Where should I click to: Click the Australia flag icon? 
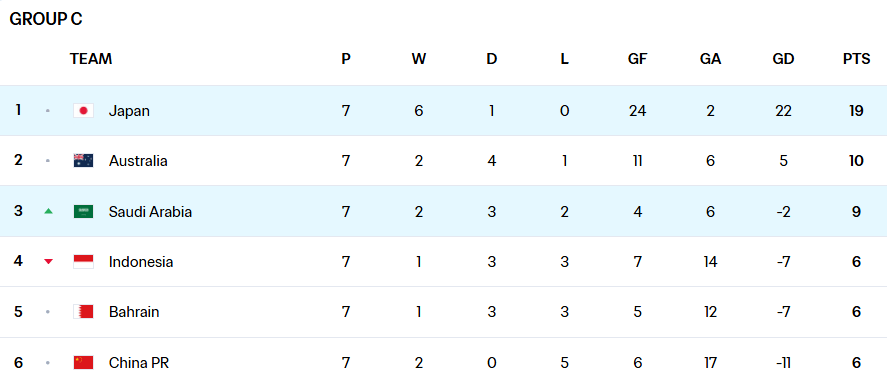click(83, 161)
